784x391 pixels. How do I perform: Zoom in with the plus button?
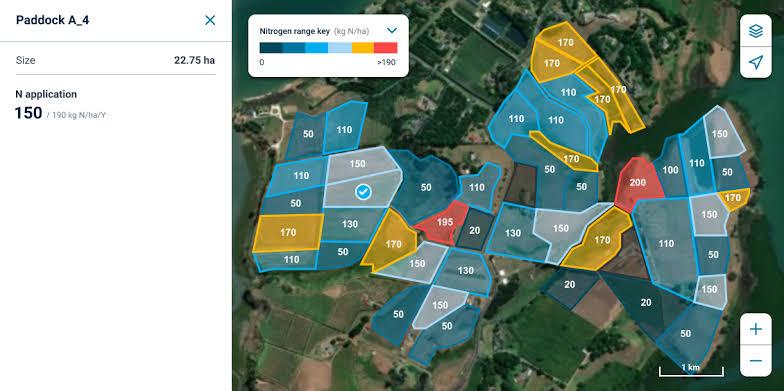click(x=756, y=329)
